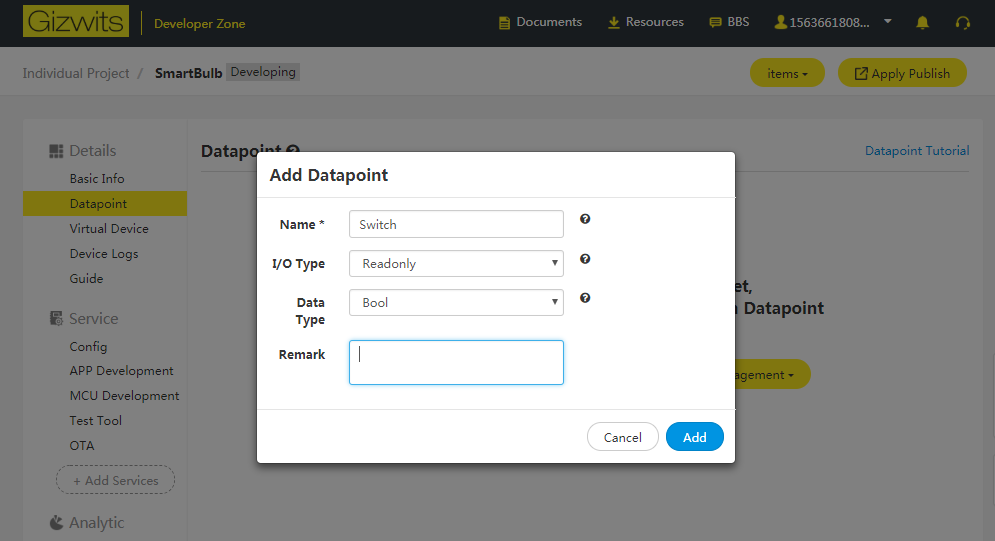Open OTA service page
Screen dimensions: 995x541
point(82,445)
